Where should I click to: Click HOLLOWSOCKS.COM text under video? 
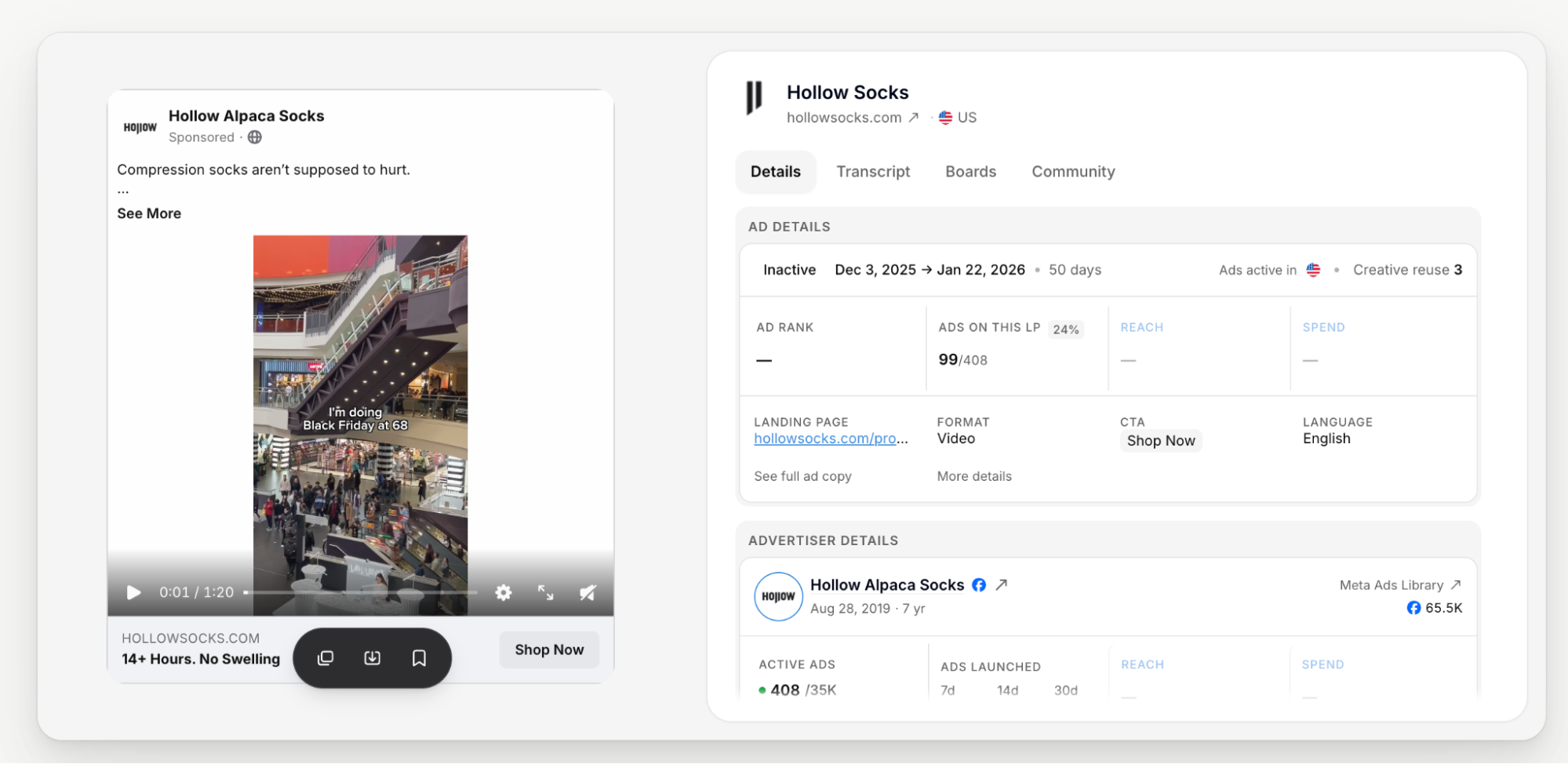[191, 638]
